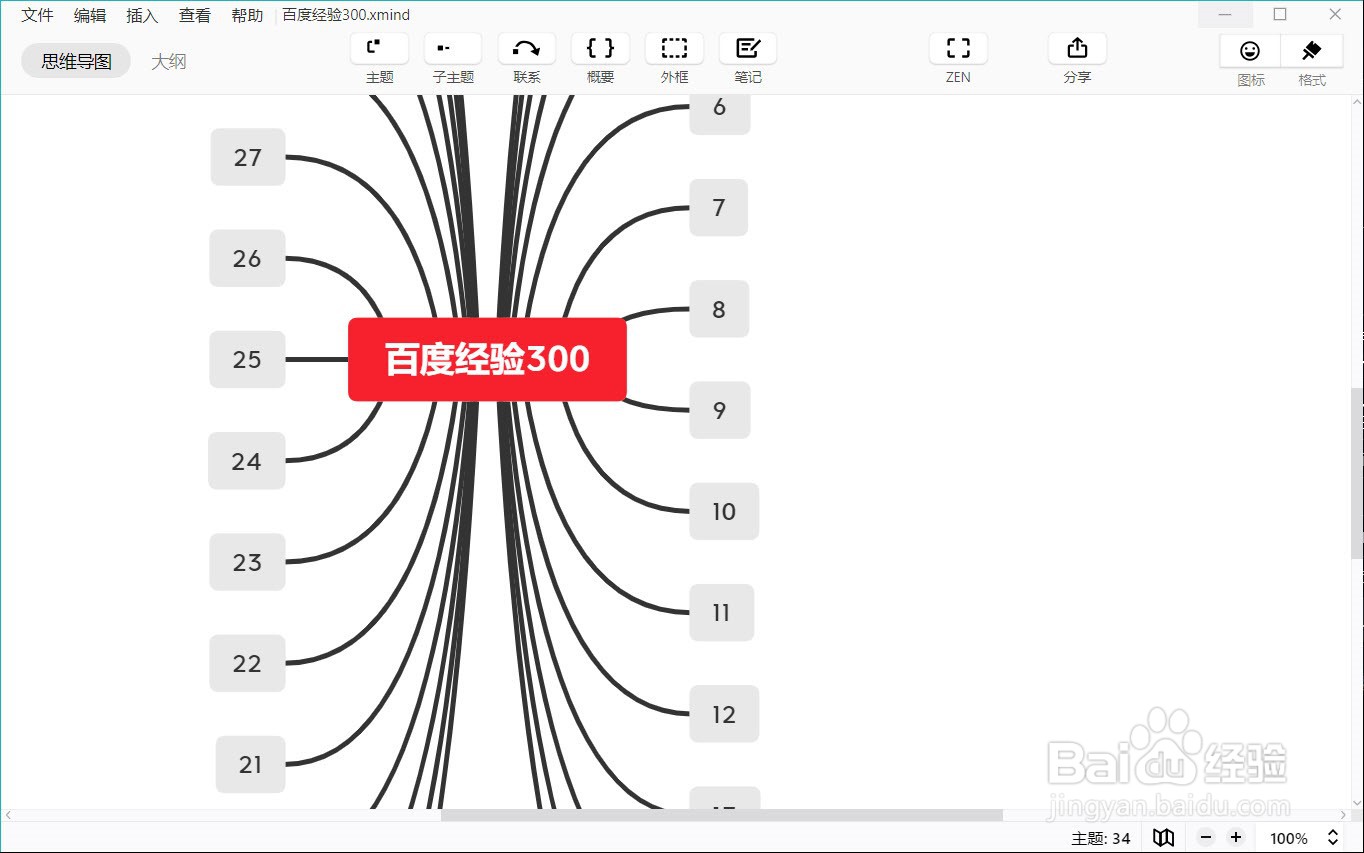Maximize the XMind window
Viewport: 1364px width, 853px height.
point(1280,14)
